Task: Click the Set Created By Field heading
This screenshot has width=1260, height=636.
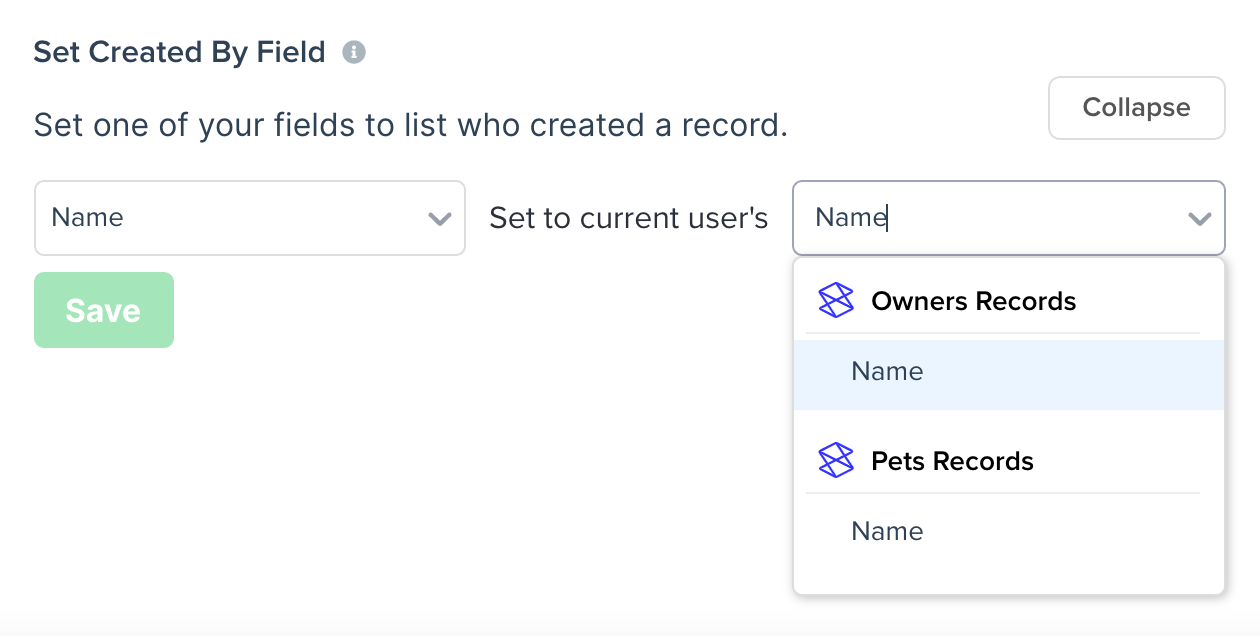Action: pyautogui.click(x=180, y=52)
